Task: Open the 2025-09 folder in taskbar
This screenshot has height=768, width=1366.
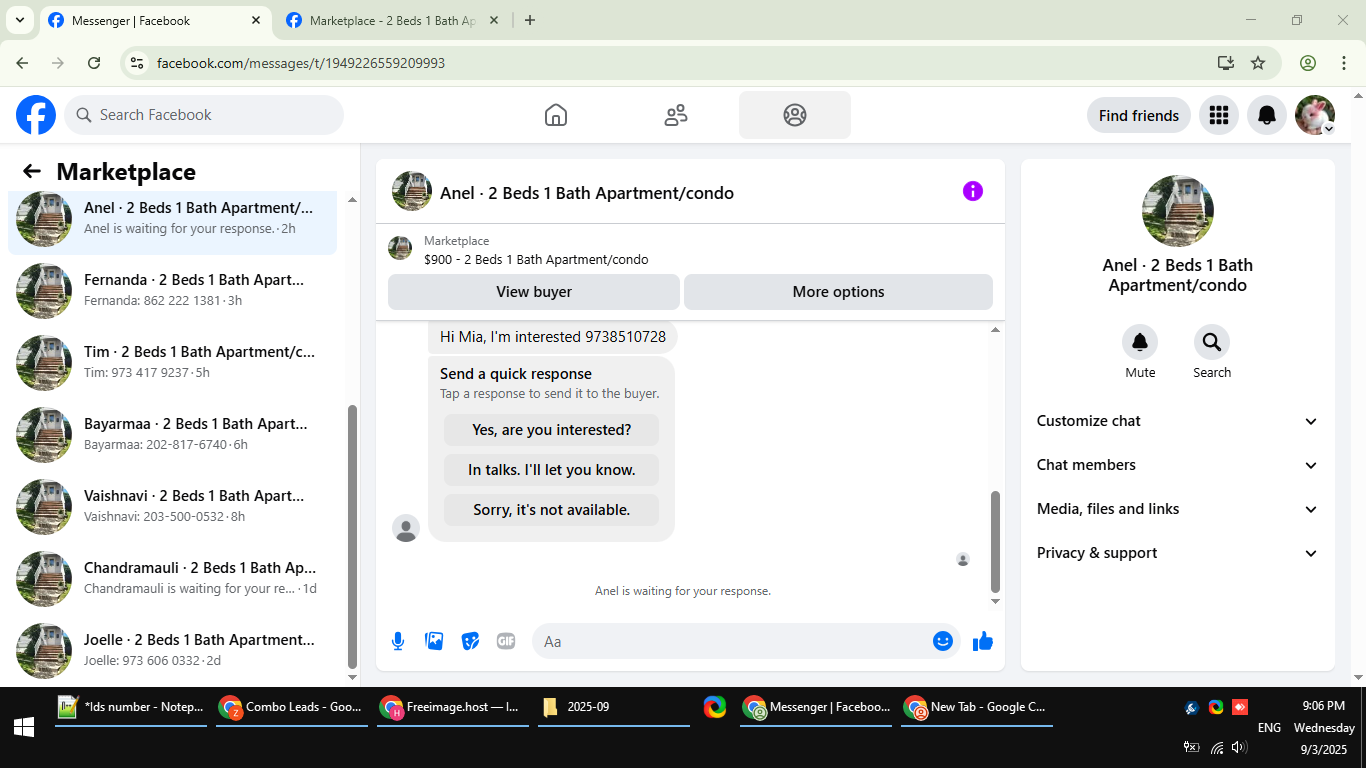Action: pos(614,707)
